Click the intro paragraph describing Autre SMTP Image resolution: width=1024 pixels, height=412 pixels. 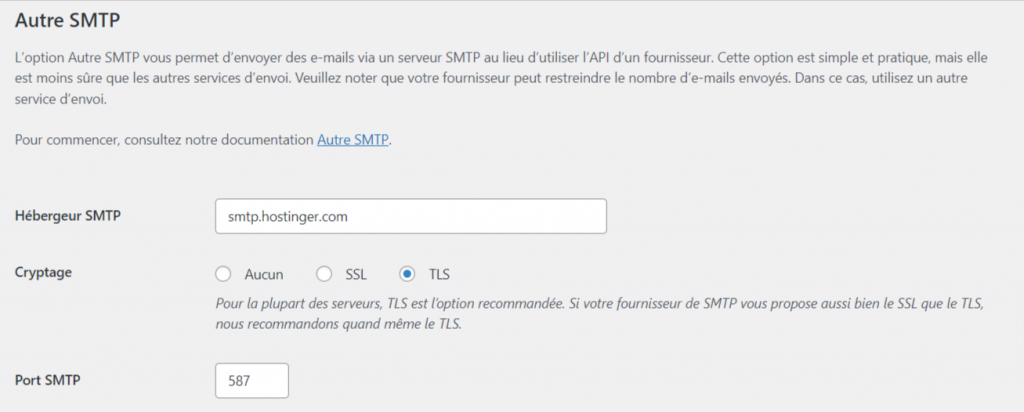coord(500,77)
